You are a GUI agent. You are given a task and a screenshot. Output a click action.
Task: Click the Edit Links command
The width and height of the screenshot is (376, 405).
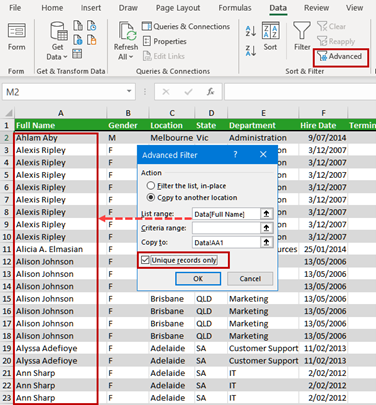(164, 56)
